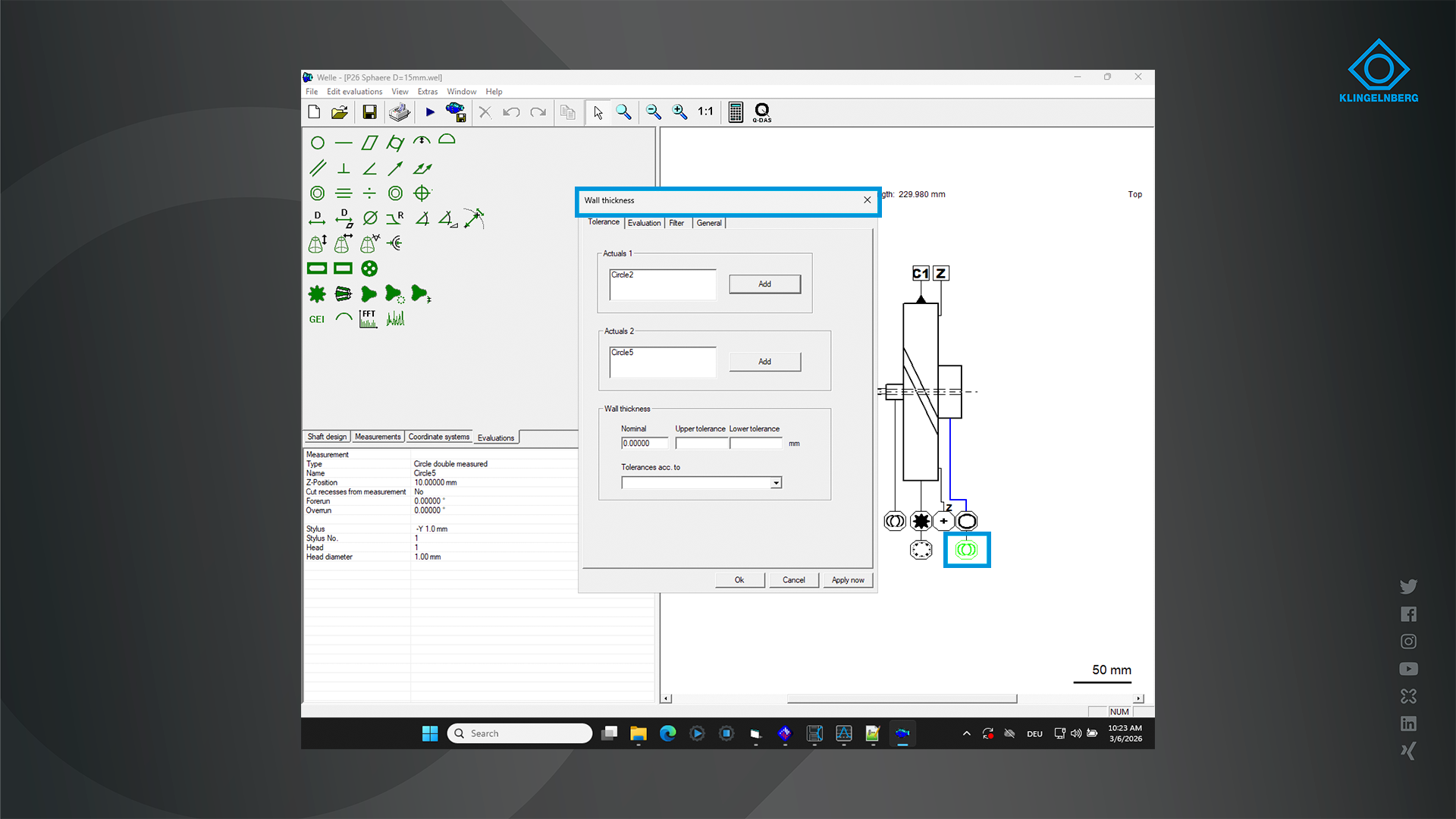Viewport: 1456px width, 819px height.
Task: Open the Shaft design tab
Action: (x=327, y=437)
